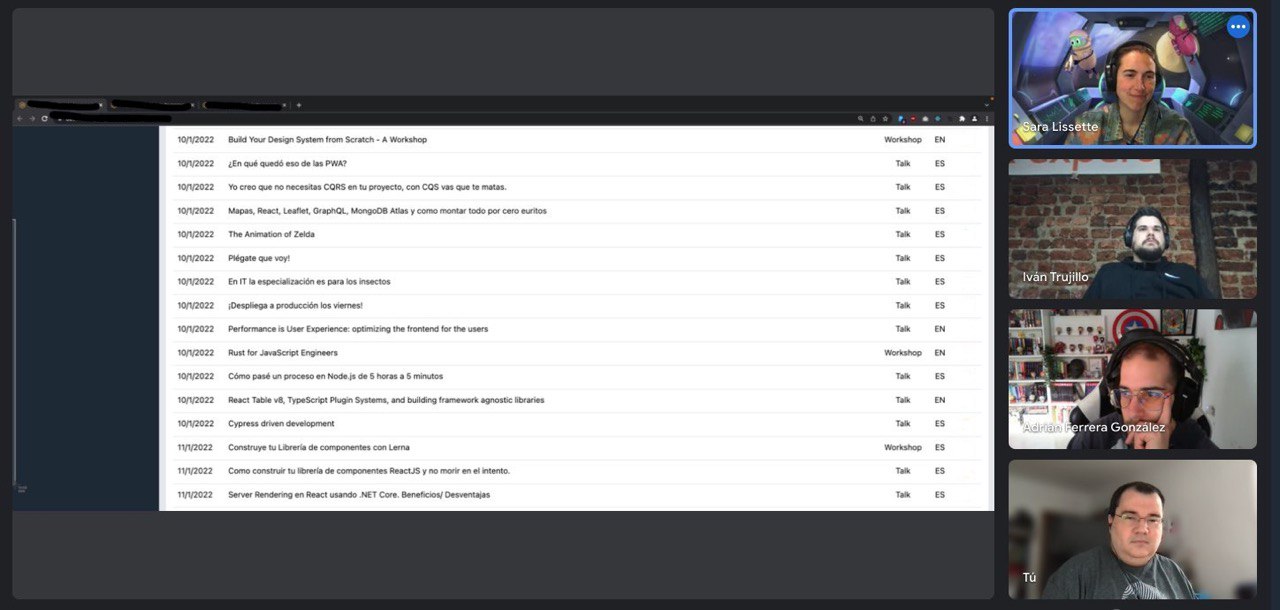Click the zoom magnifier icon in the address bar

pos(860,118)
